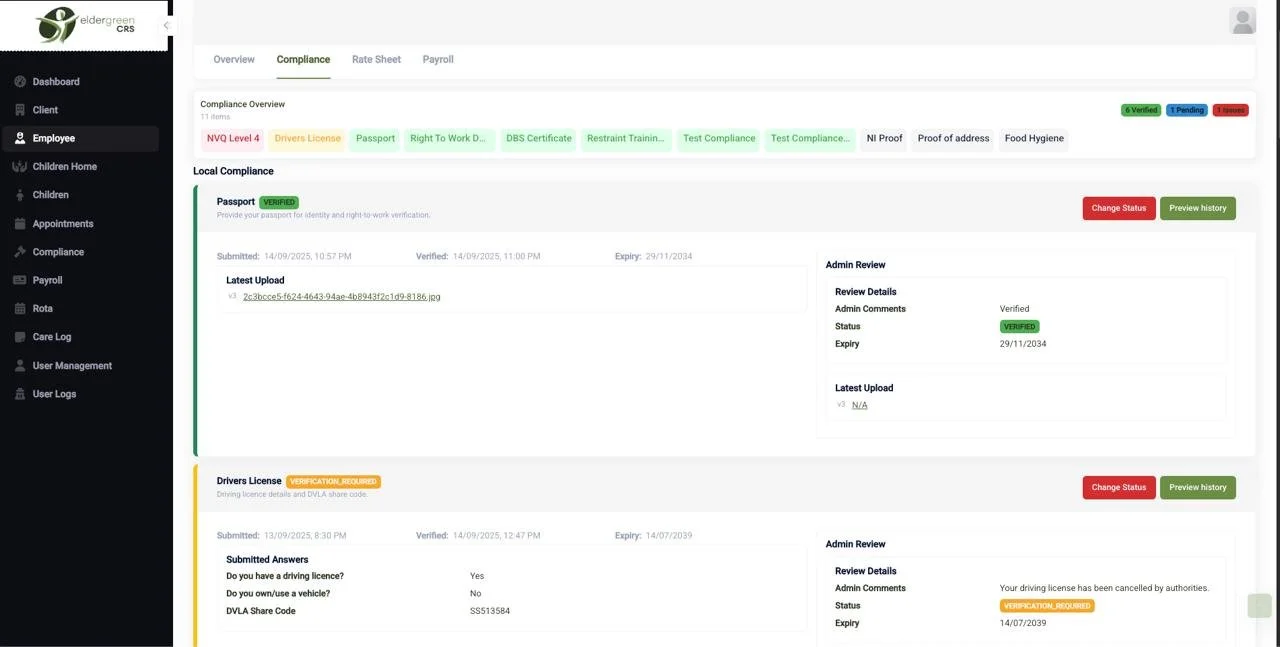Select the Drivers License chip
The image size is (1280, 647).
pyautogui.click(x=308, y=139)
